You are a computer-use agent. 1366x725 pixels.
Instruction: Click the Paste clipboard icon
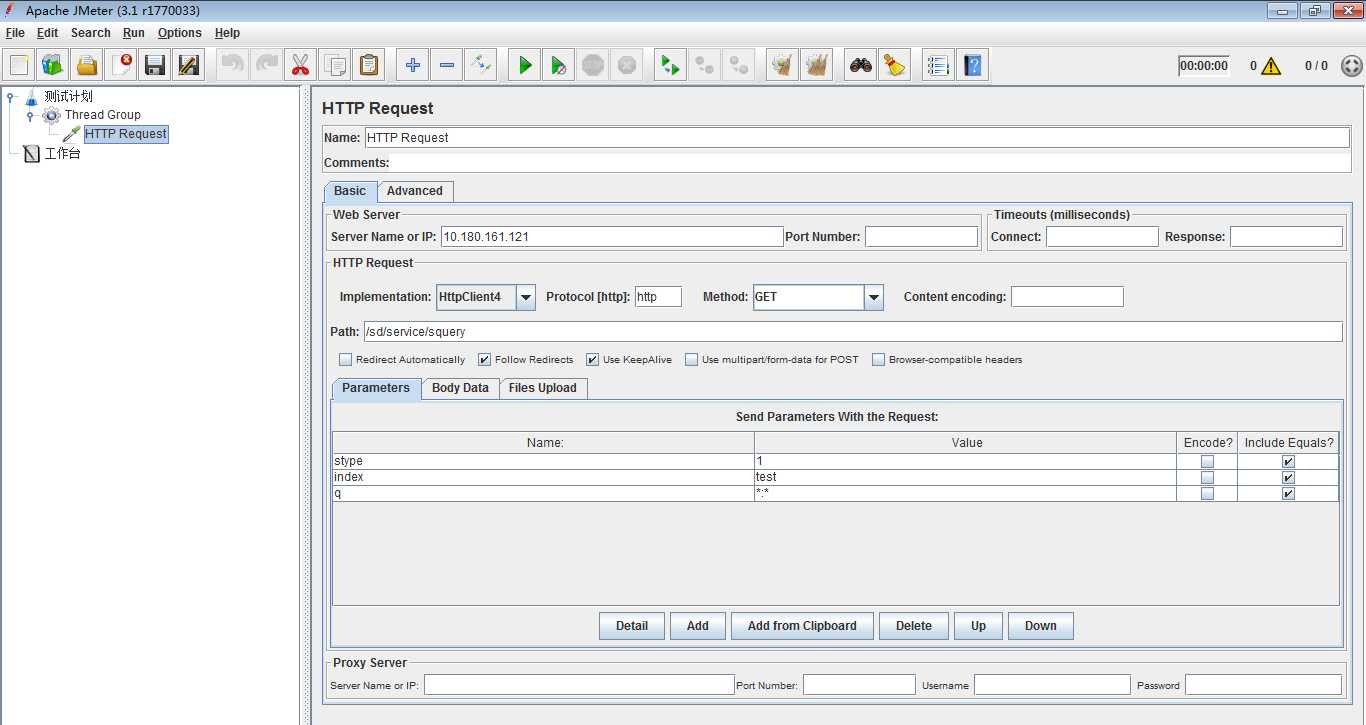369,66
